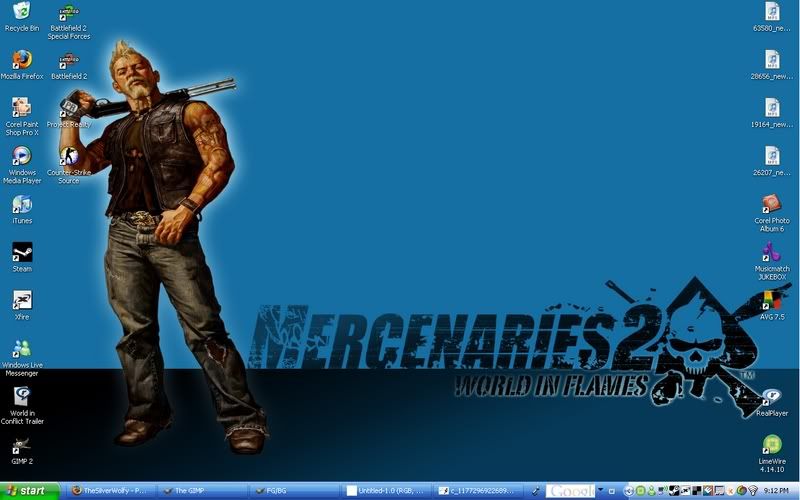Click the 26207_ne... audio file icon
This screenshot has height=500, width=800.
tap(772, 161)
